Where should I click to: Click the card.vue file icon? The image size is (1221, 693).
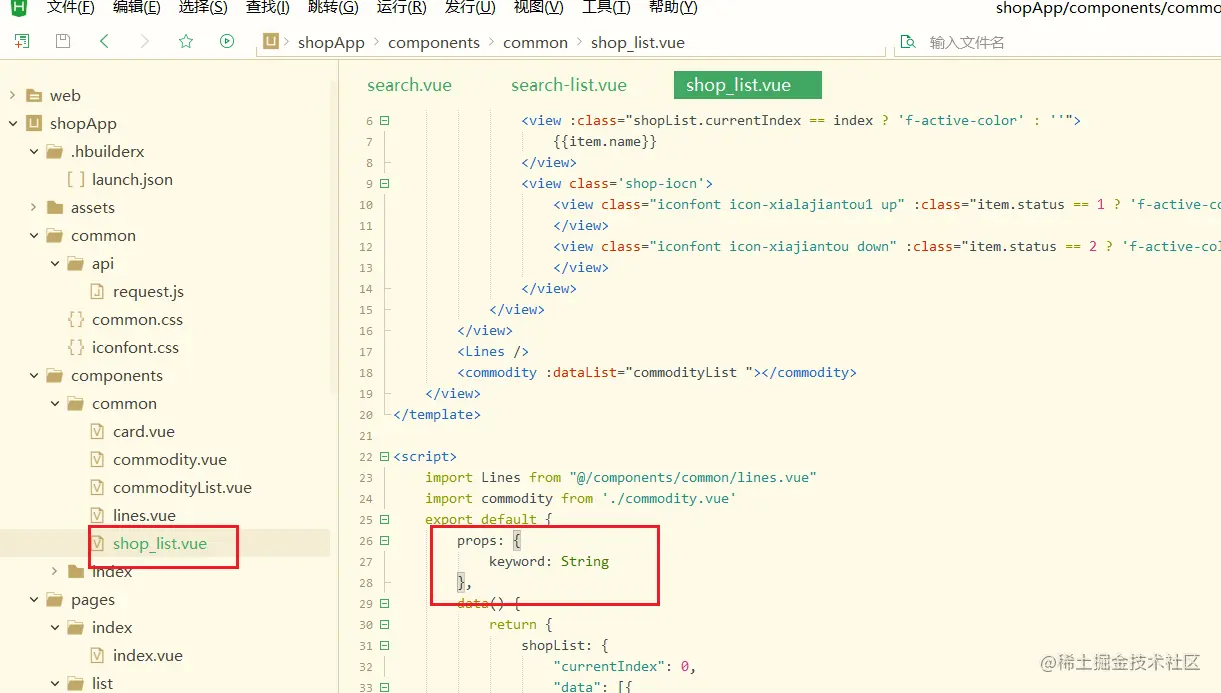[96, 431]
